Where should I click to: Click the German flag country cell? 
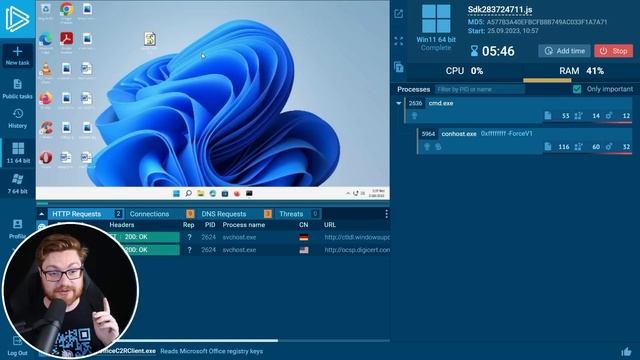pyautogui.click(x=304, y=237)
